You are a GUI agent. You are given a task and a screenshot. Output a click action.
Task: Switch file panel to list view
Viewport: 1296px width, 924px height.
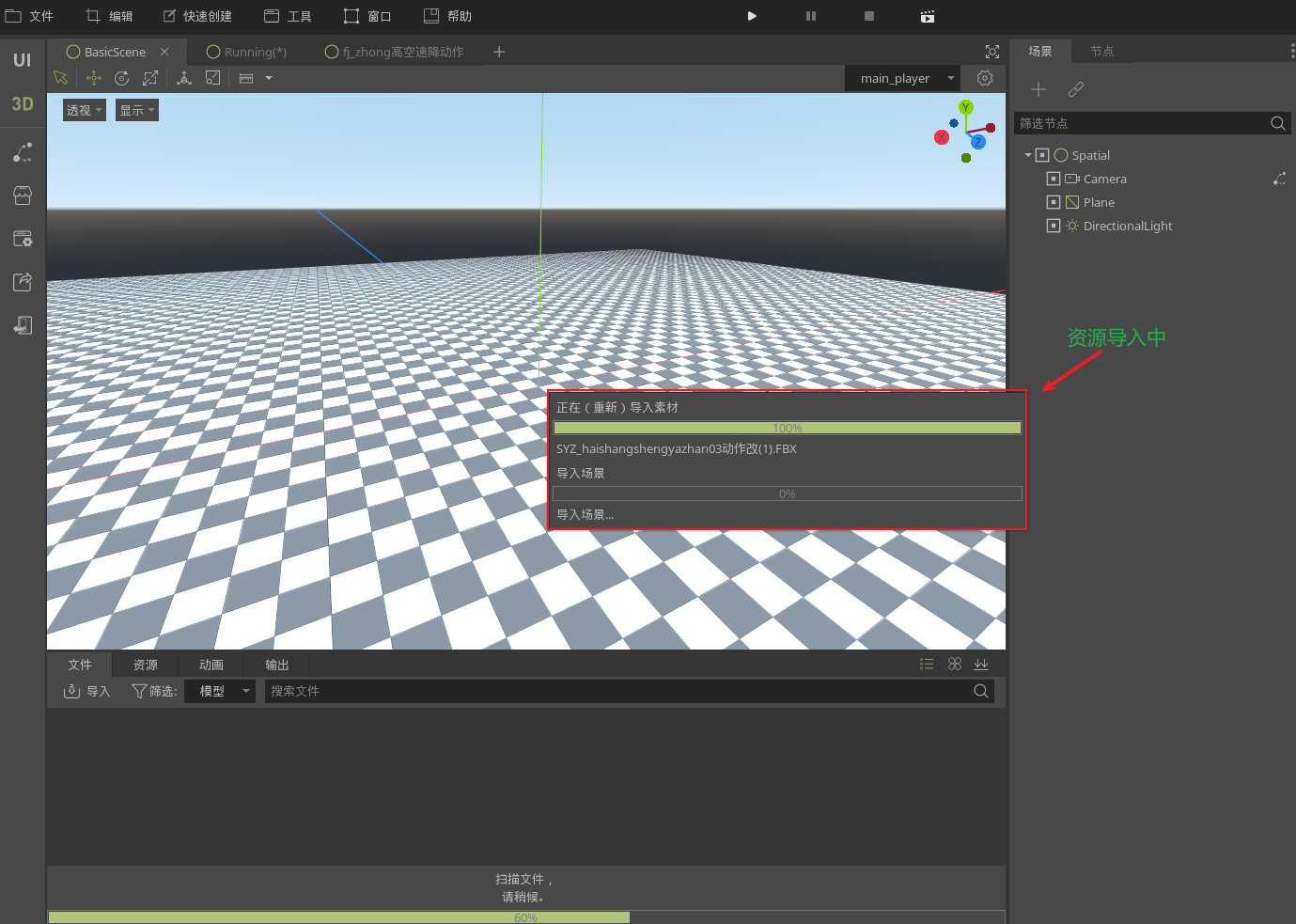click(927, 664)
